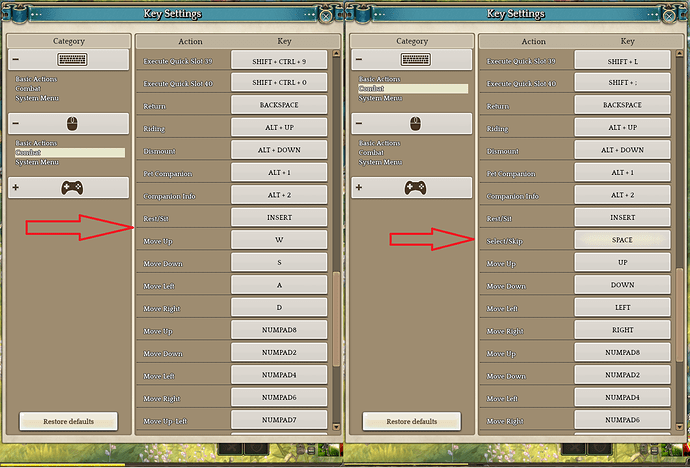The image size is (690, 468).
Task: Close the left Key Settings window
Action: [326, 16]
